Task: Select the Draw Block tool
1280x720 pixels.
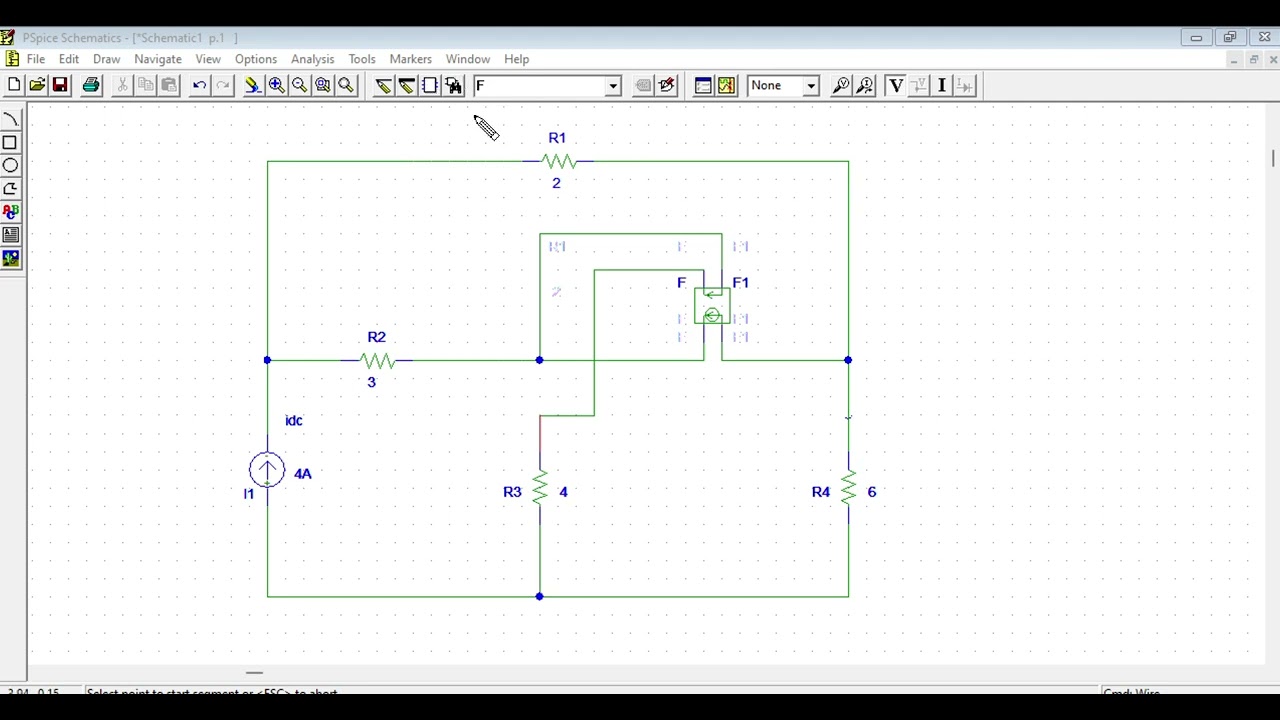Action: coord(430,86)
